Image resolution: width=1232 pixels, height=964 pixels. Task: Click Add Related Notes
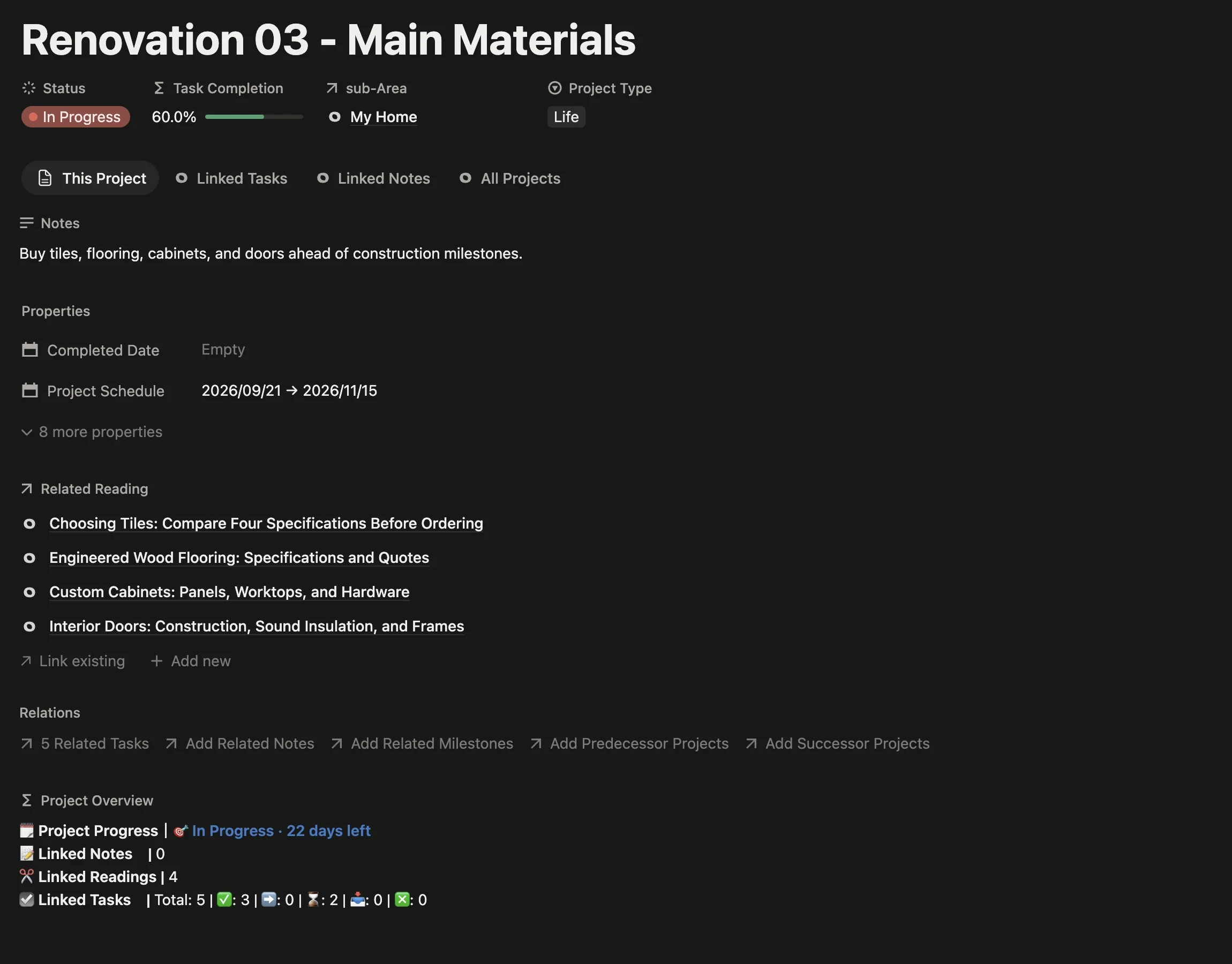(240, 743)
